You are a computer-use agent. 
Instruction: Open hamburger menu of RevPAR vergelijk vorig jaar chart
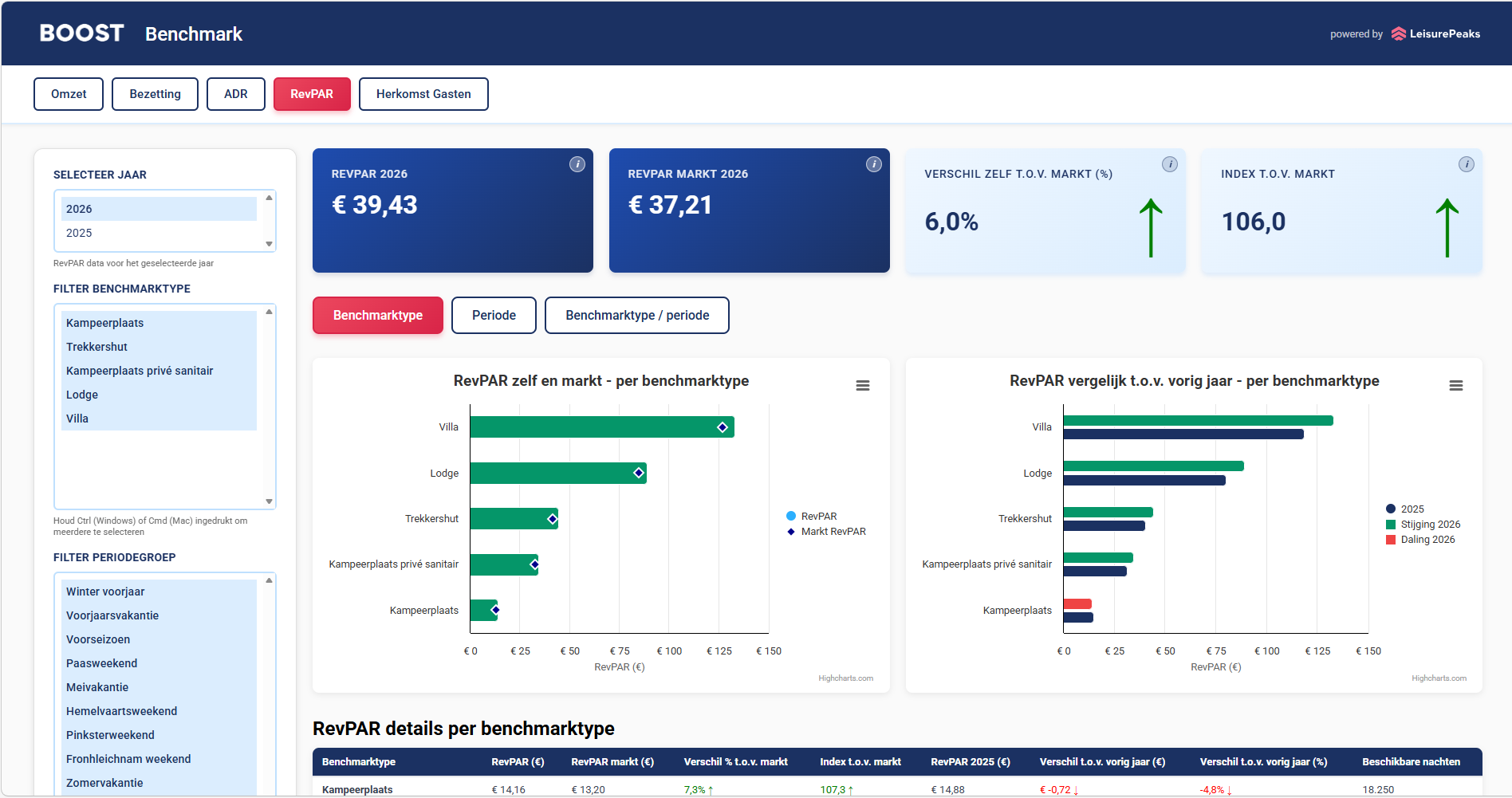click(1455, 386)
